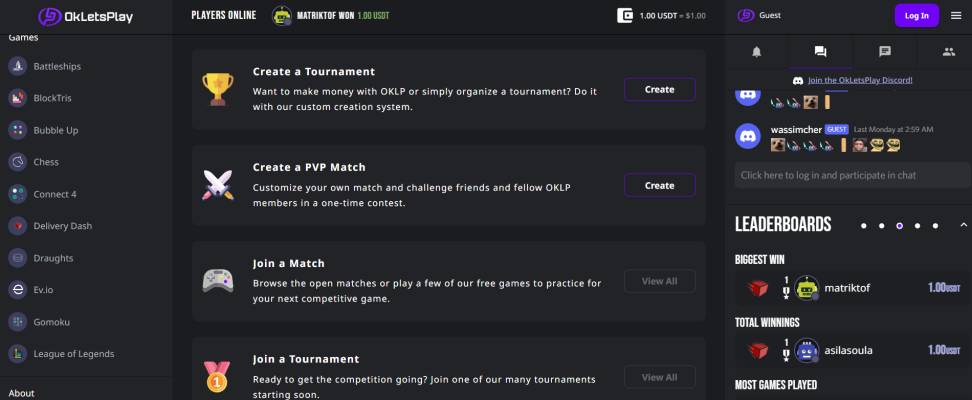
Task: Click the chat login input field
Action: tap(852, 175)
